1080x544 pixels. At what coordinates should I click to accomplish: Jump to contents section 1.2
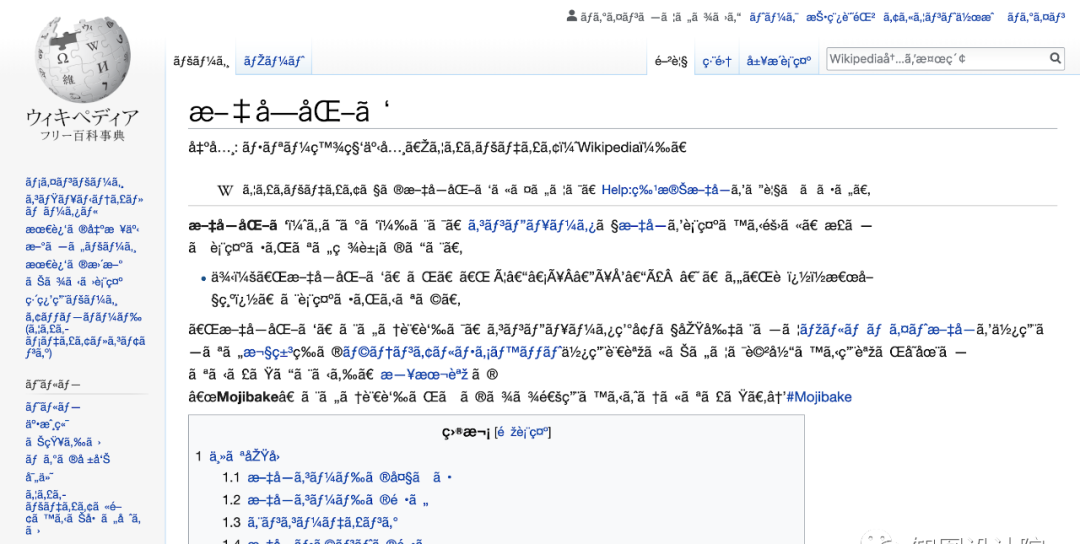coord(326,500)
